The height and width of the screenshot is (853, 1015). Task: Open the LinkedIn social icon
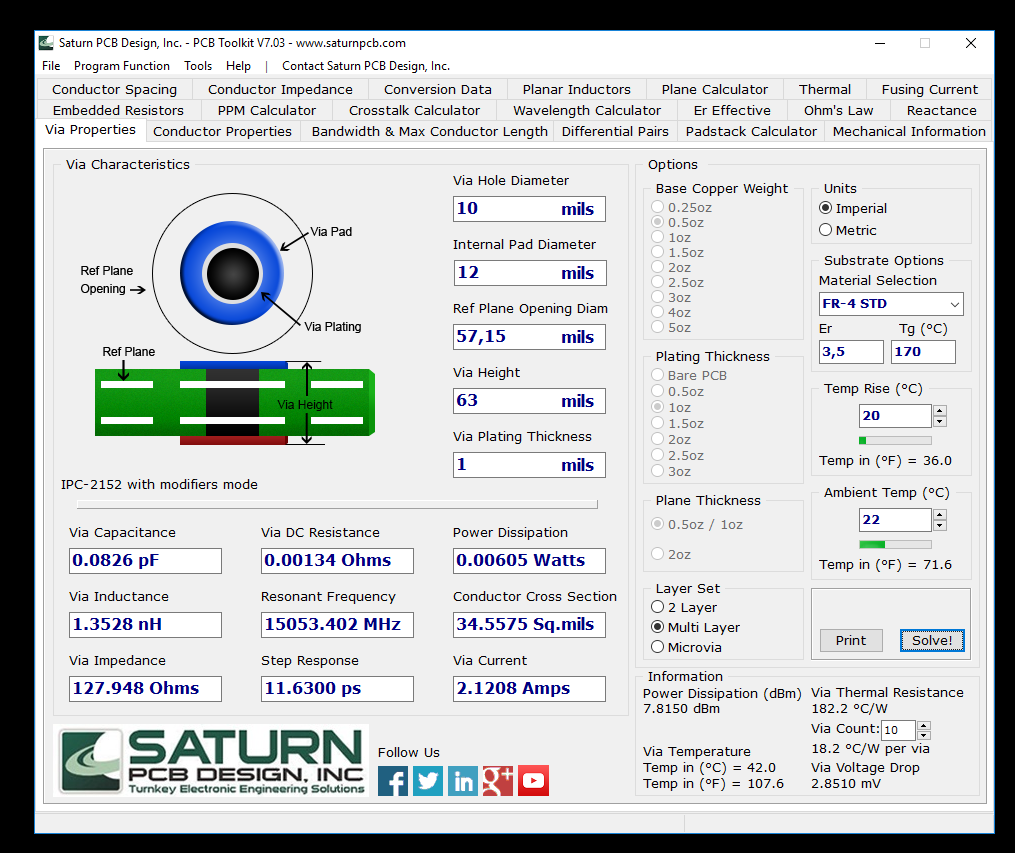[x=463, y=781]
